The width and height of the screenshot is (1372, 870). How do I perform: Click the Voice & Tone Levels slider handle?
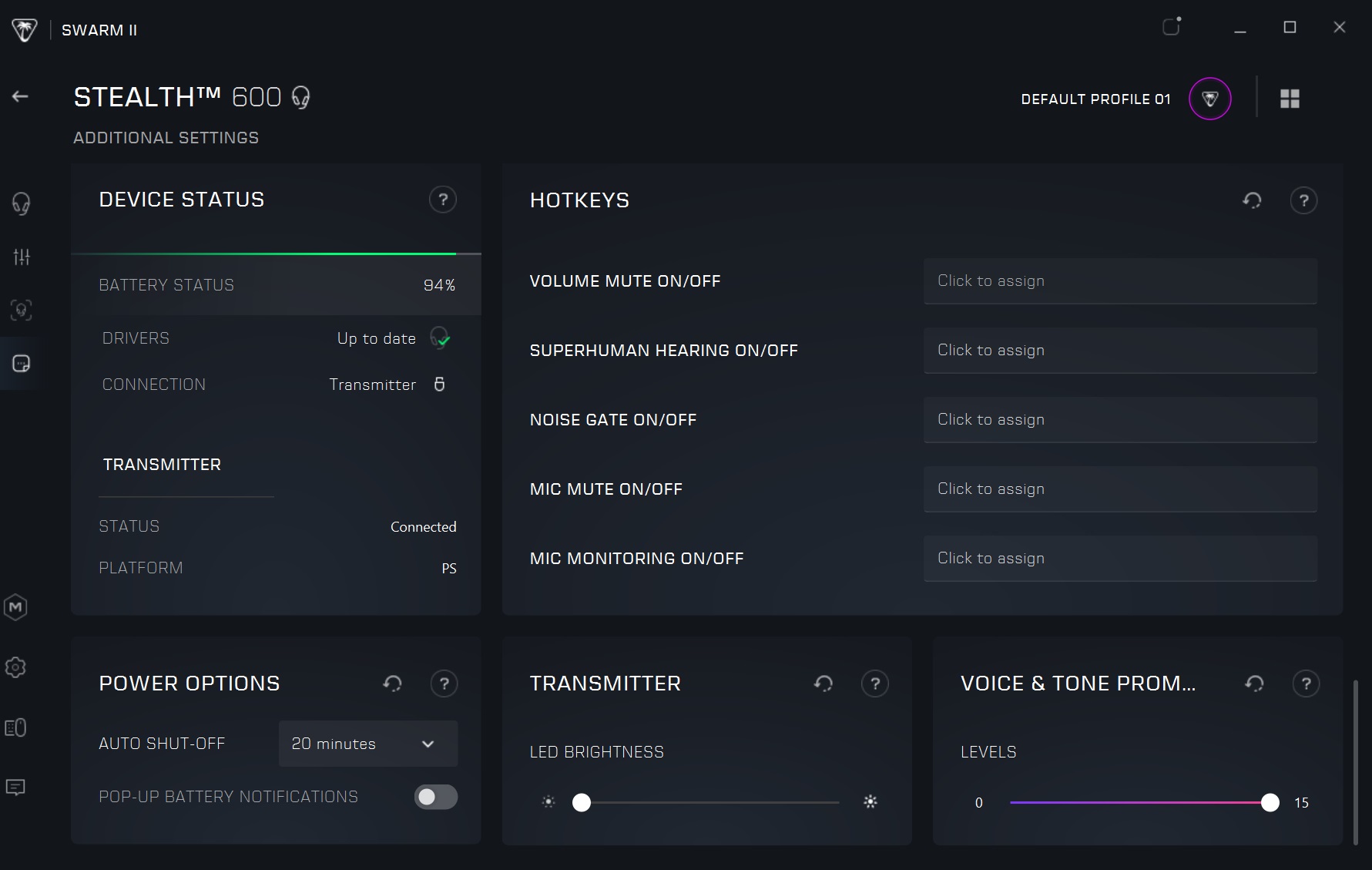(1270, 803)
